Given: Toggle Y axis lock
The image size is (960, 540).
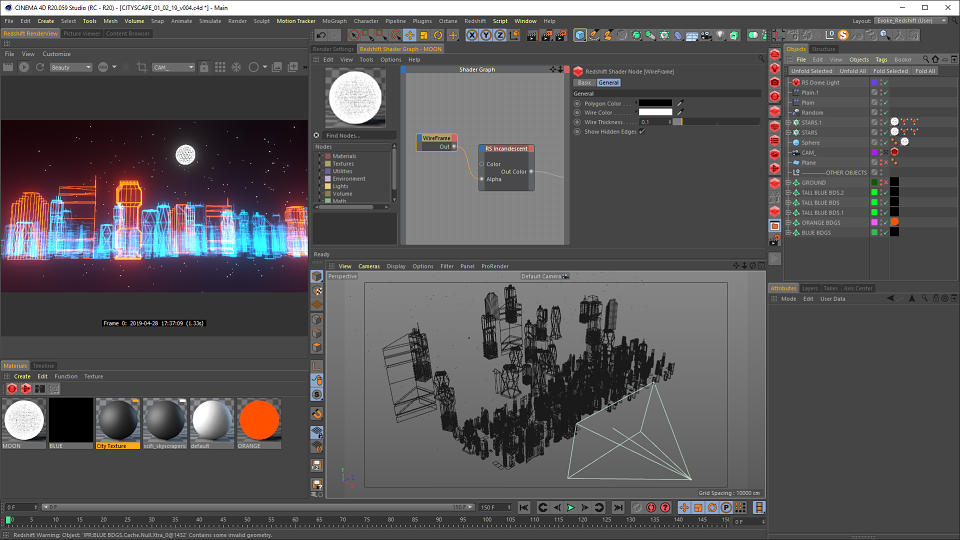Looking at the screenshot, I should (486, 35).
